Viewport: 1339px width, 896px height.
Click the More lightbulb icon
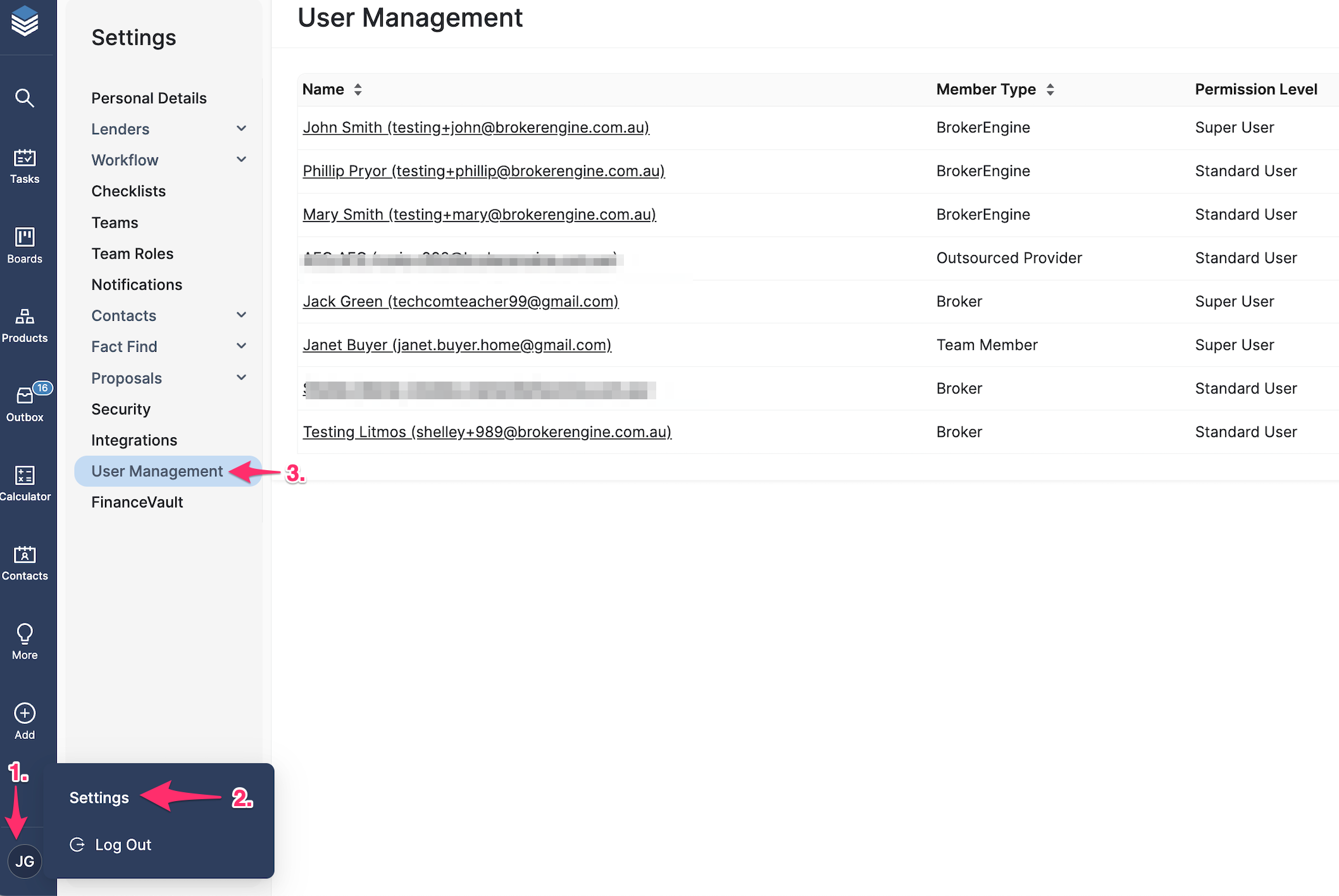pyautogui.click(x=25, y=641)
